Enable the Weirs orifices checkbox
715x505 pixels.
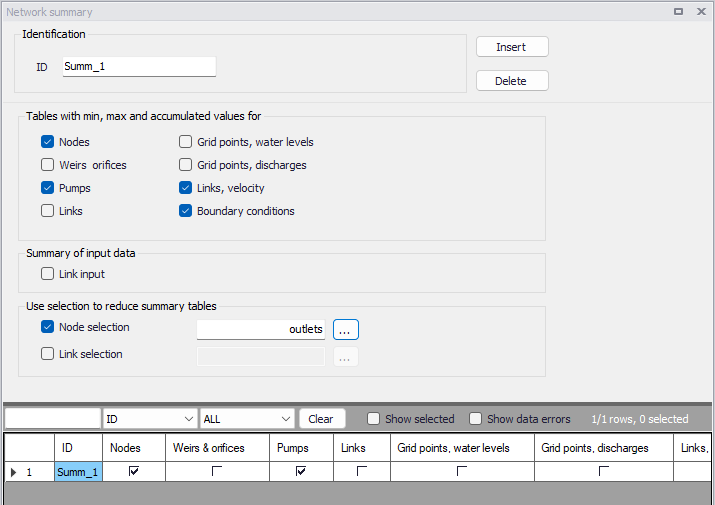tap(47, 165)
